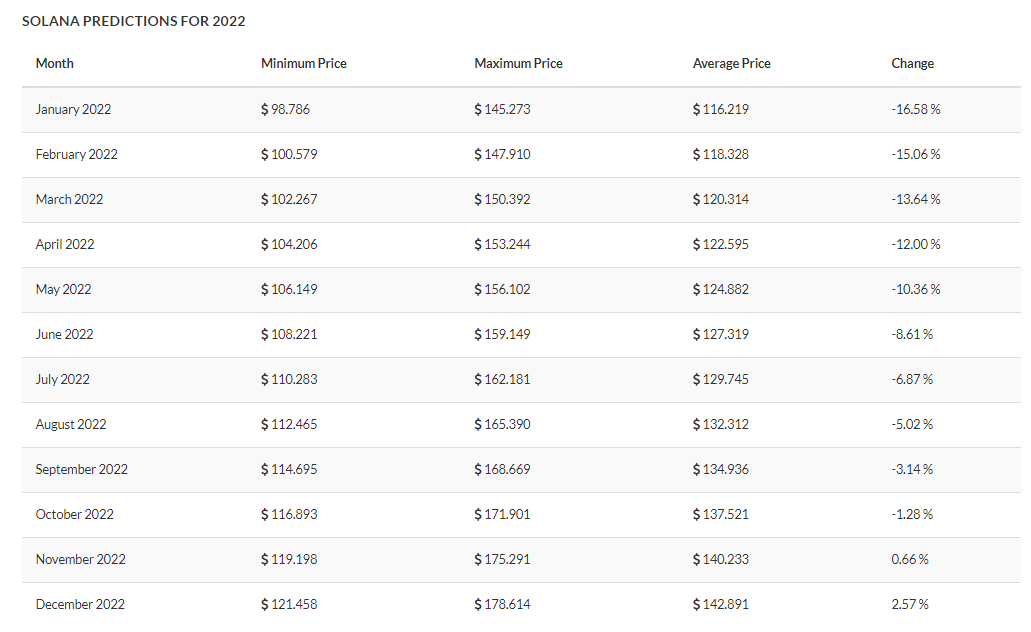Select the August 2022 row label
The width and height of the screenshot is (1031, 632).
[x=70, y=424]
